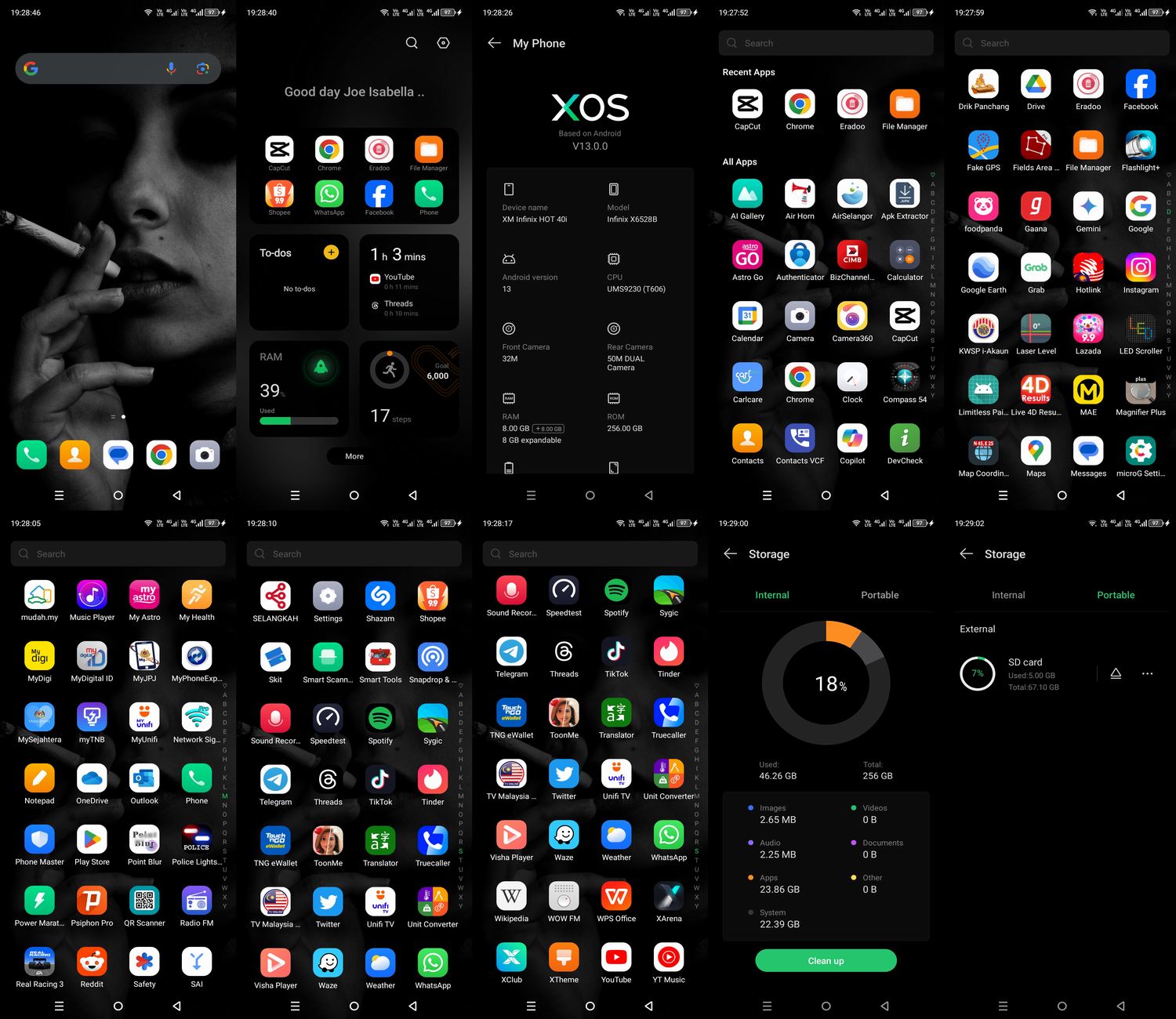Launch the Music Player app

pyautogui.click(x=92, y=595)
